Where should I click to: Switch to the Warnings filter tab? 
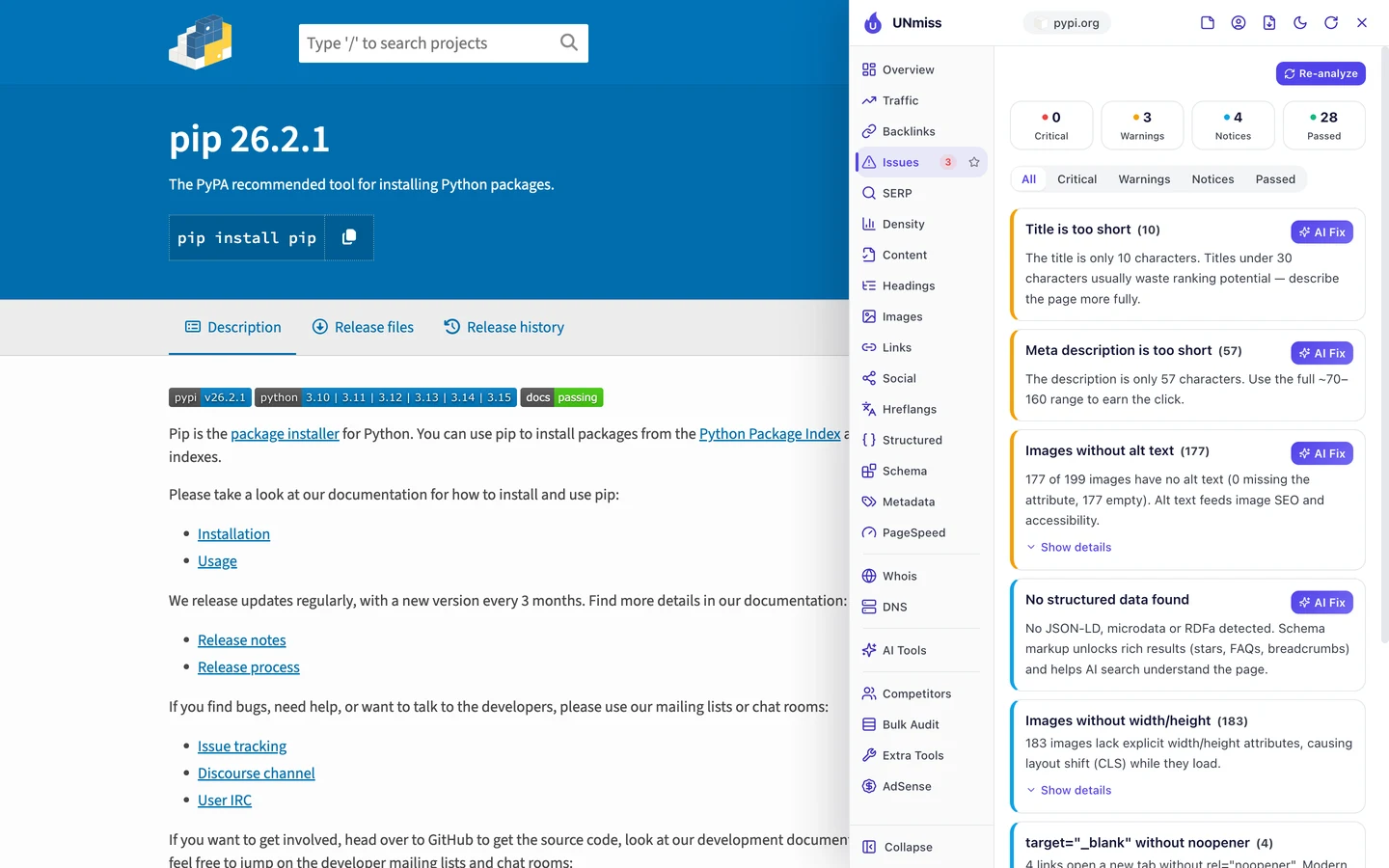1144,179
